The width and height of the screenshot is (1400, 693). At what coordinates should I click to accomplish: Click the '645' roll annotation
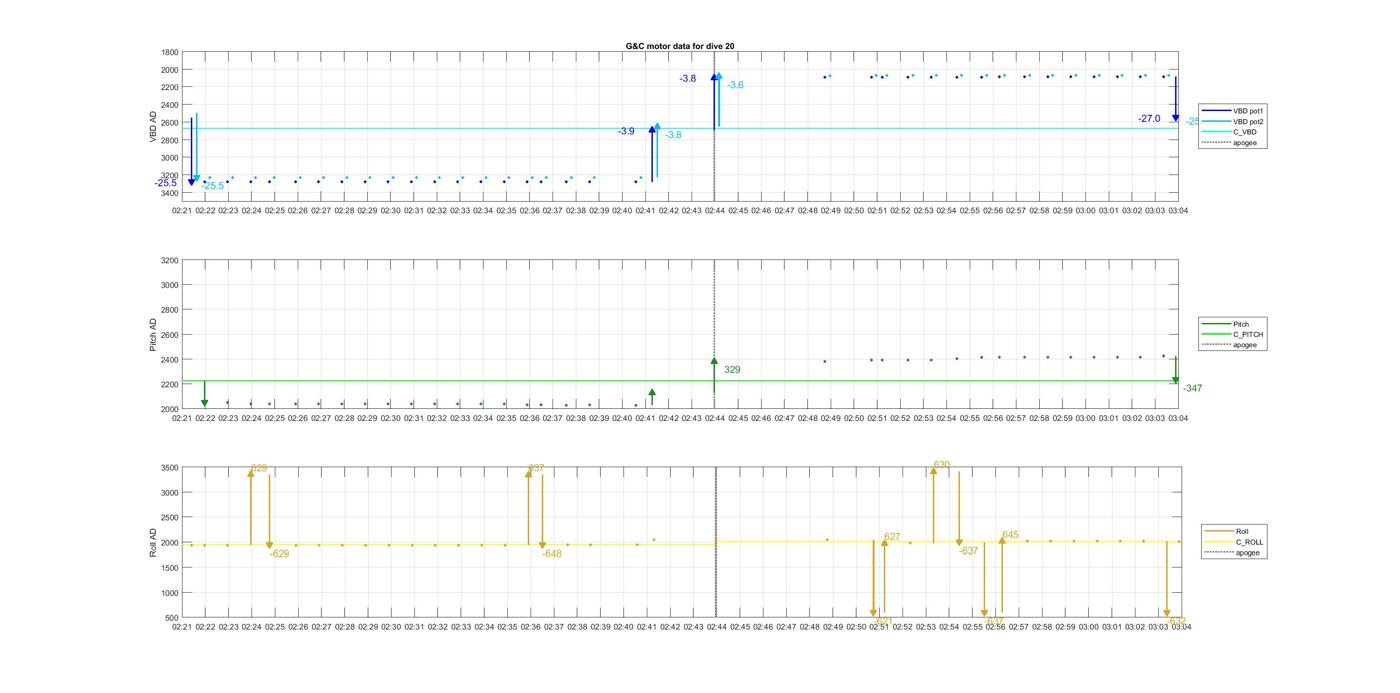(1010, 535)
